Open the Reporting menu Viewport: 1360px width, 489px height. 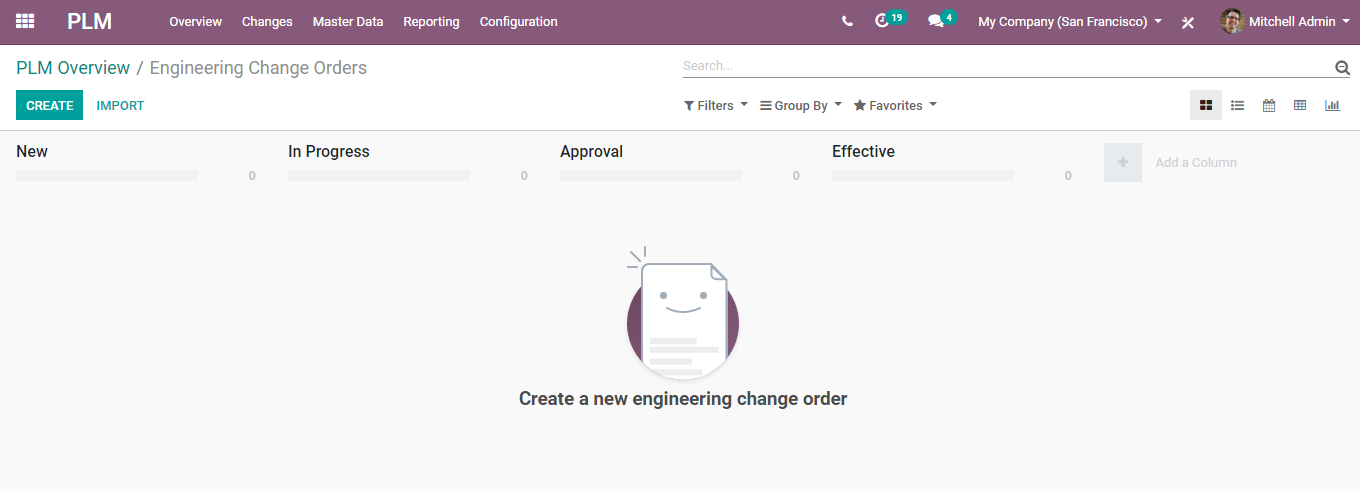(x=431, y=21)
